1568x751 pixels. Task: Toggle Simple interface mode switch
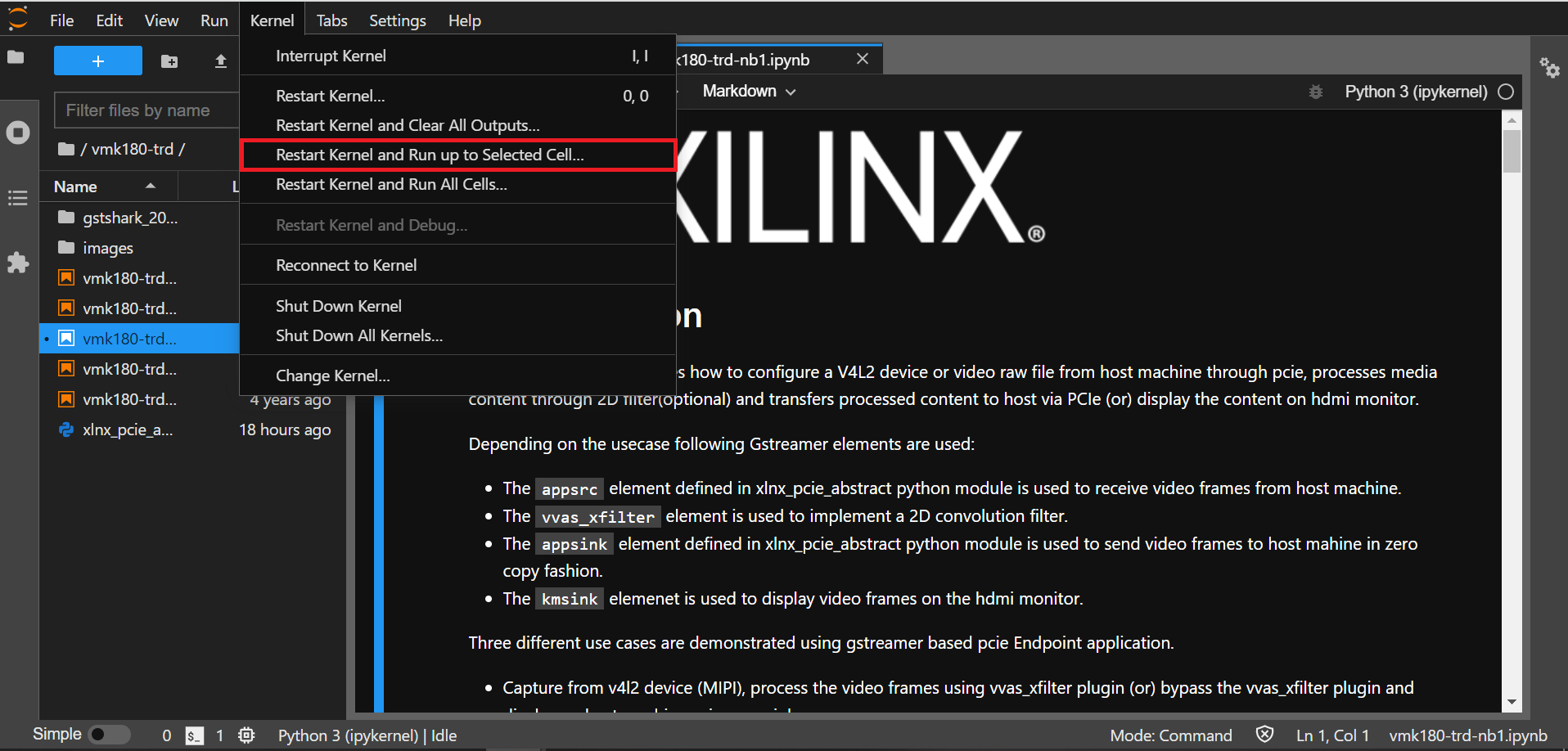coord(109,735)
